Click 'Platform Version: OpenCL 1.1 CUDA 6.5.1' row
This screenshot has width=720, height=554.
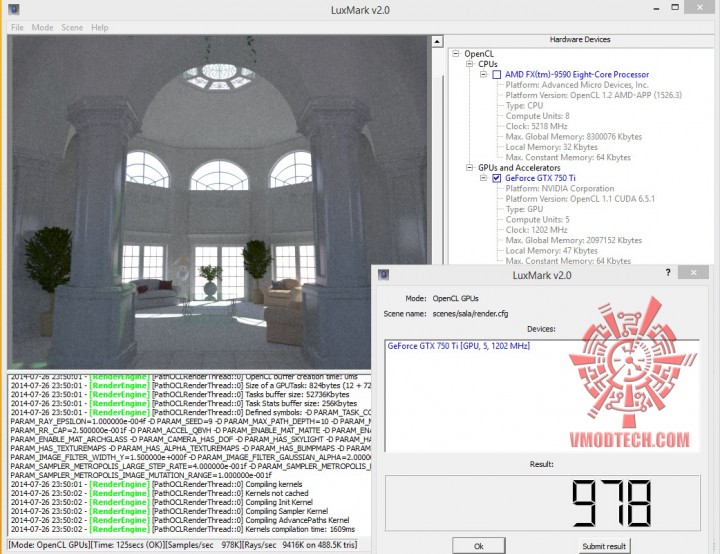(580, 199)
